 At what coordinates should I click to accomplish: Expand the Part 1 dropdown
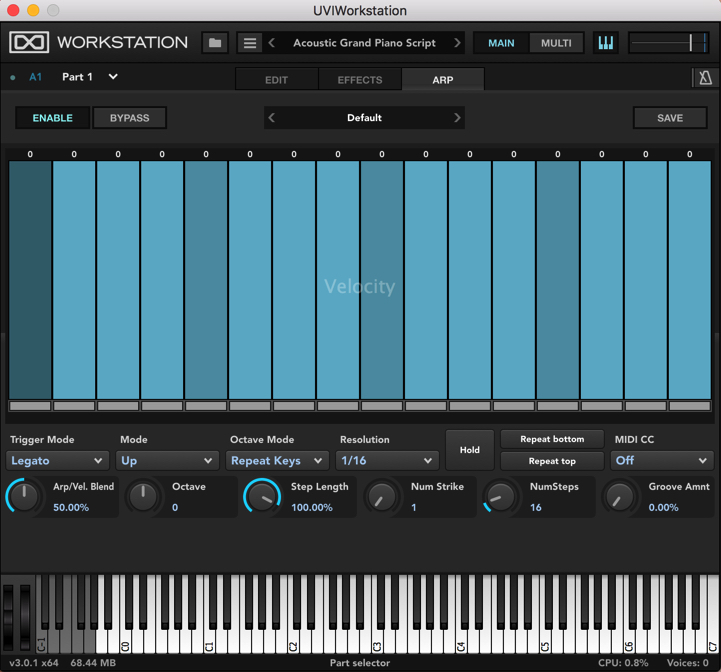point(113,77)
